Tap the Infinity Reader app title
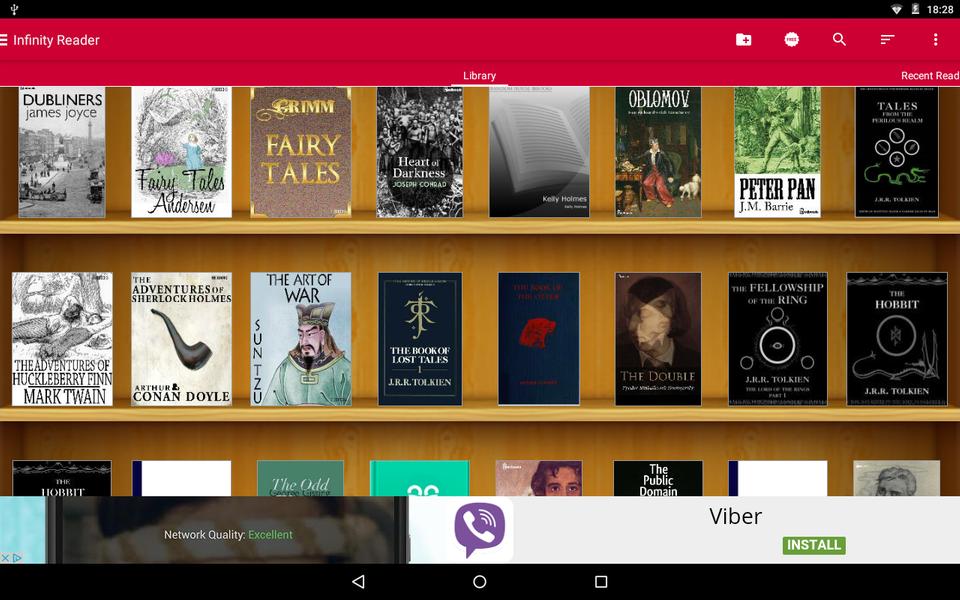The height and width of the screenshot is (600, 960). [x=56, y=40]
